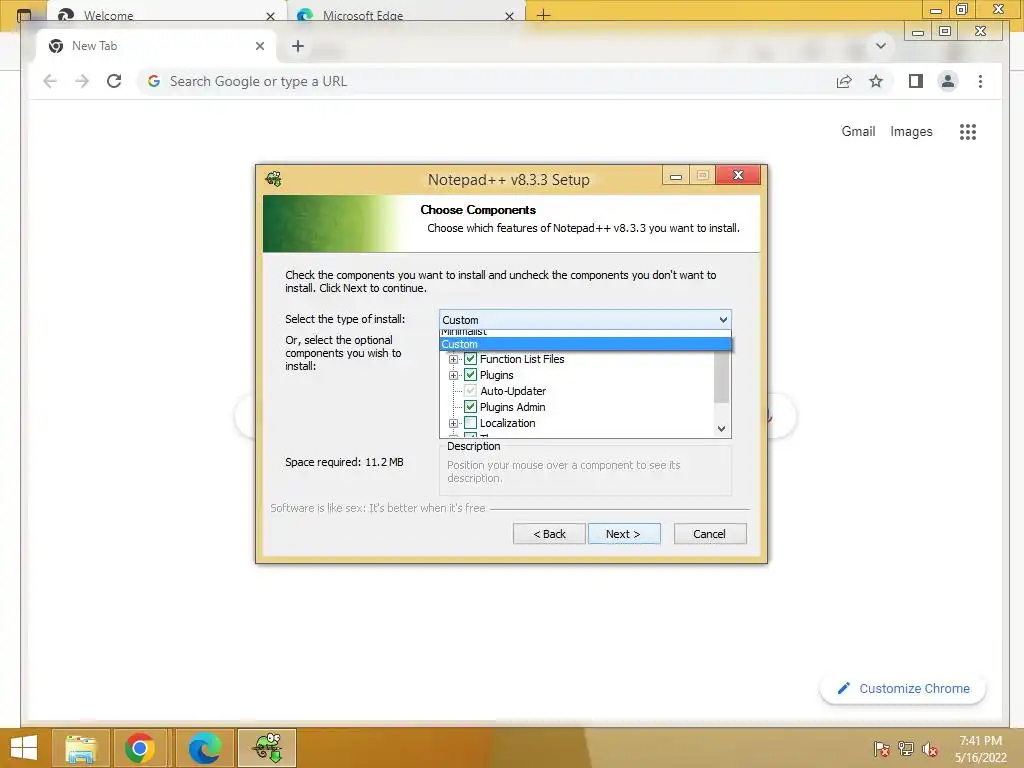Open a new tab in Chrome
This screenshot has height=768, width=1024.
pyautogui.click(x=298, y=46)
